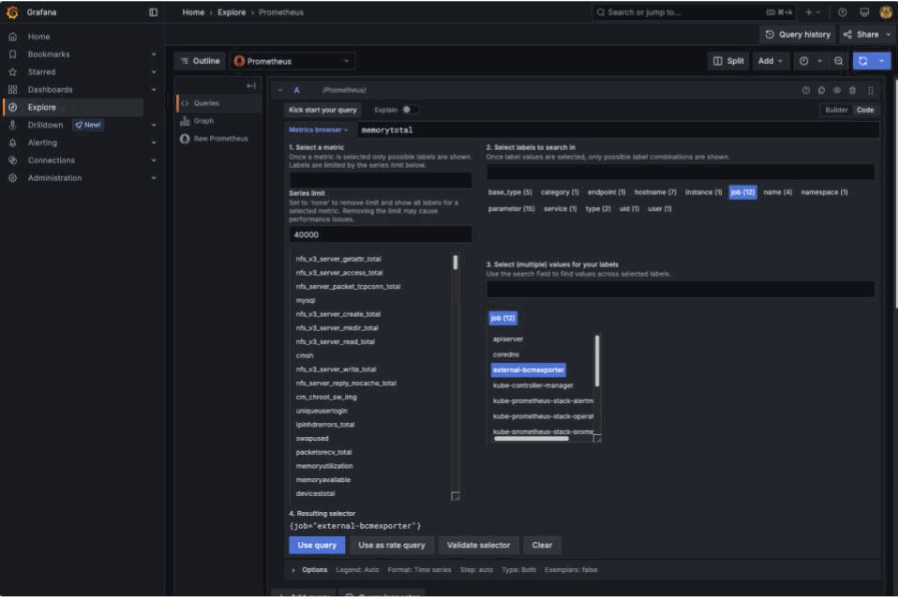Expand the Add dropdown menu

pyautogui.click(x=769, y=61)
